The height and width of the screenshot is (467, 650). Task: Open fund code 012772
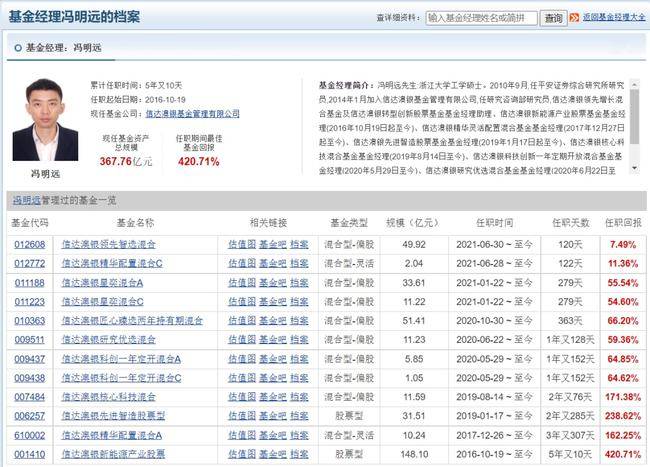[x=29, y=264]
